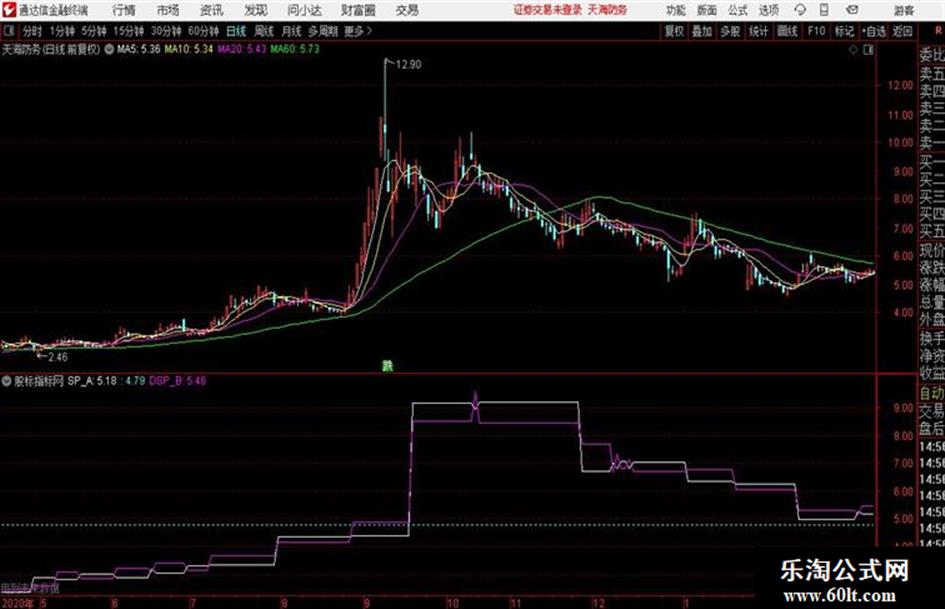945x609 pixels.
Task: Click the SP_A: 5.18 indicator value
Action: click(92, 380)
